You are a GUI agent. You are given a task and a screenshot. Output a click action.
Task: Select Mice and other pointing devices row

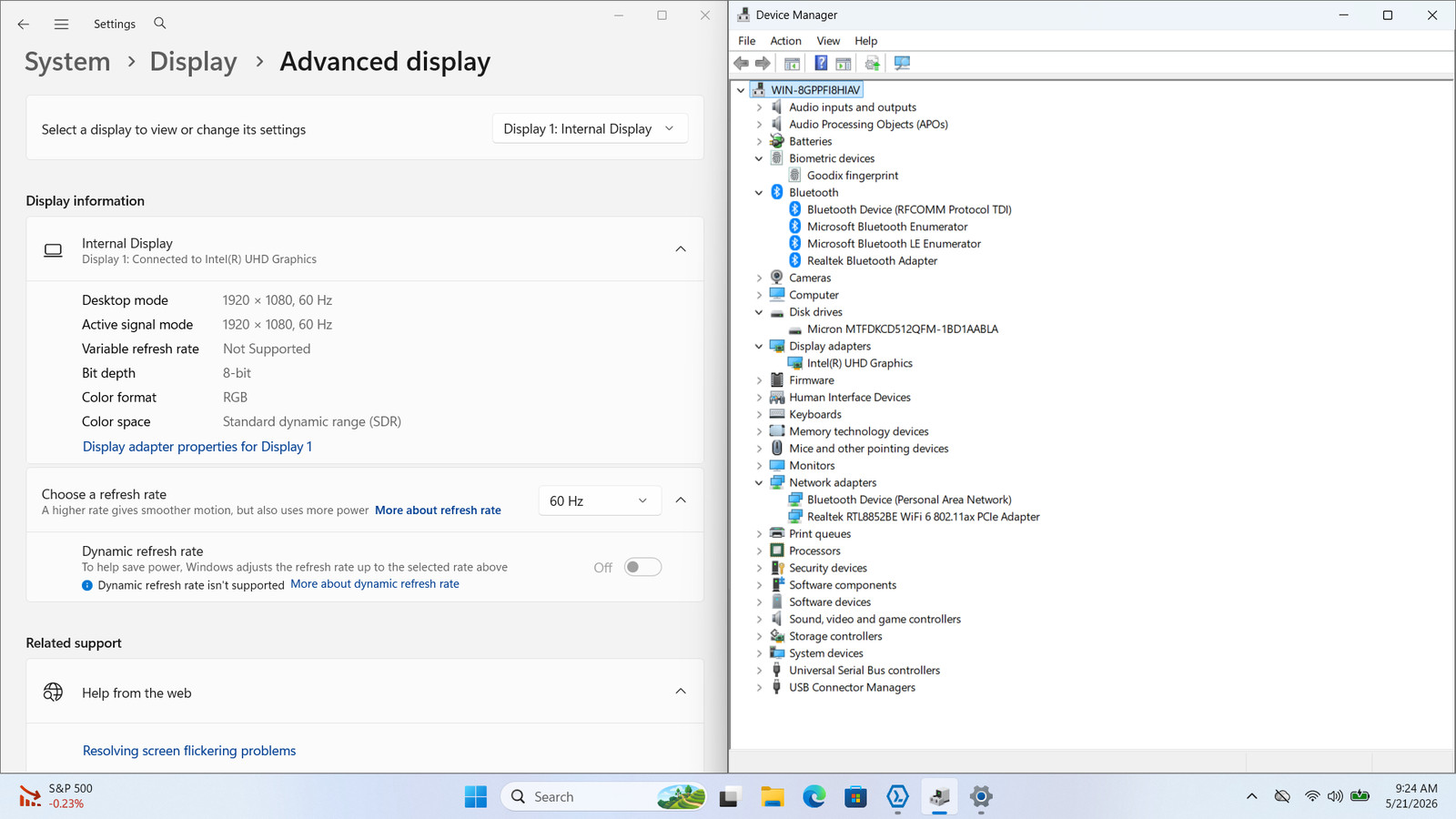(868, 449)
